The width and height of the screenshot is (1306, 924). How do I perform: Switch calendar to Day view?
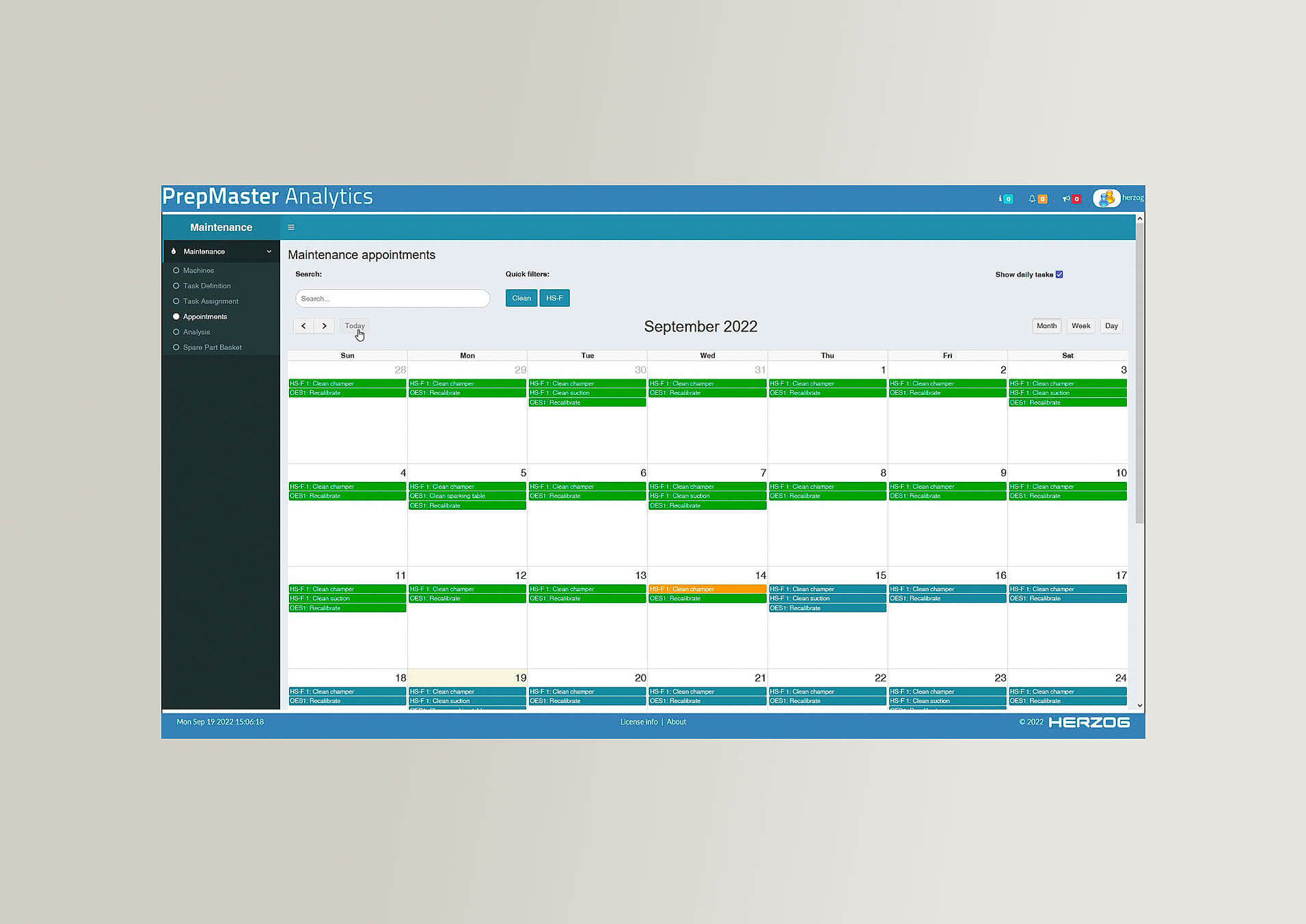coord(1111,326)
